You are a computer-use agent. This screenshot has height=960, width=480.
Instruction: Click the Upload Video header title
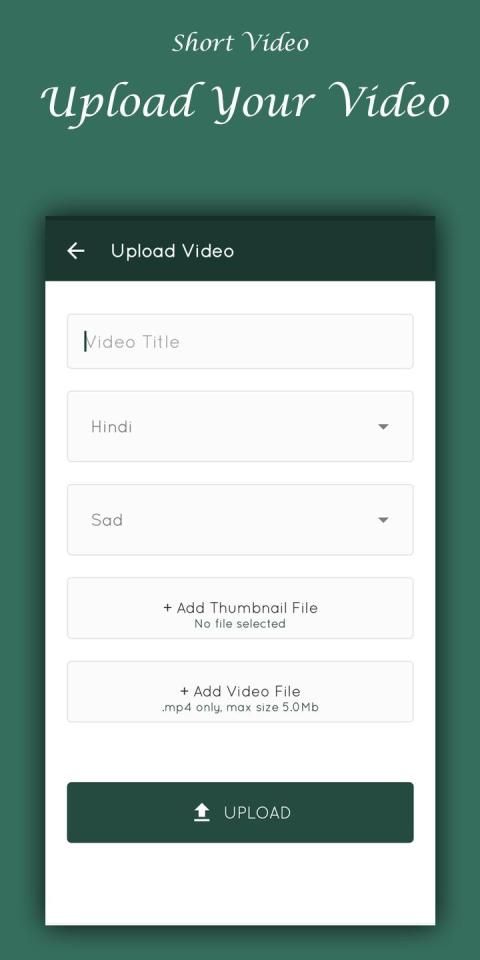coord(173,251)
